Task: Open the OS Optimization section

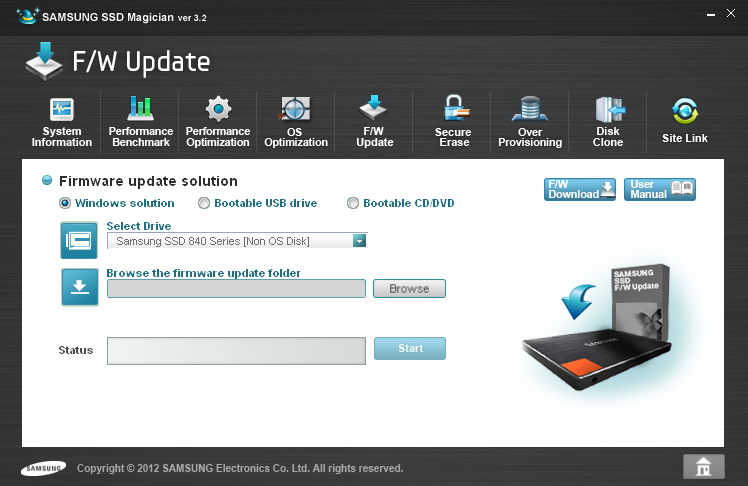Action: click(296, 122)
